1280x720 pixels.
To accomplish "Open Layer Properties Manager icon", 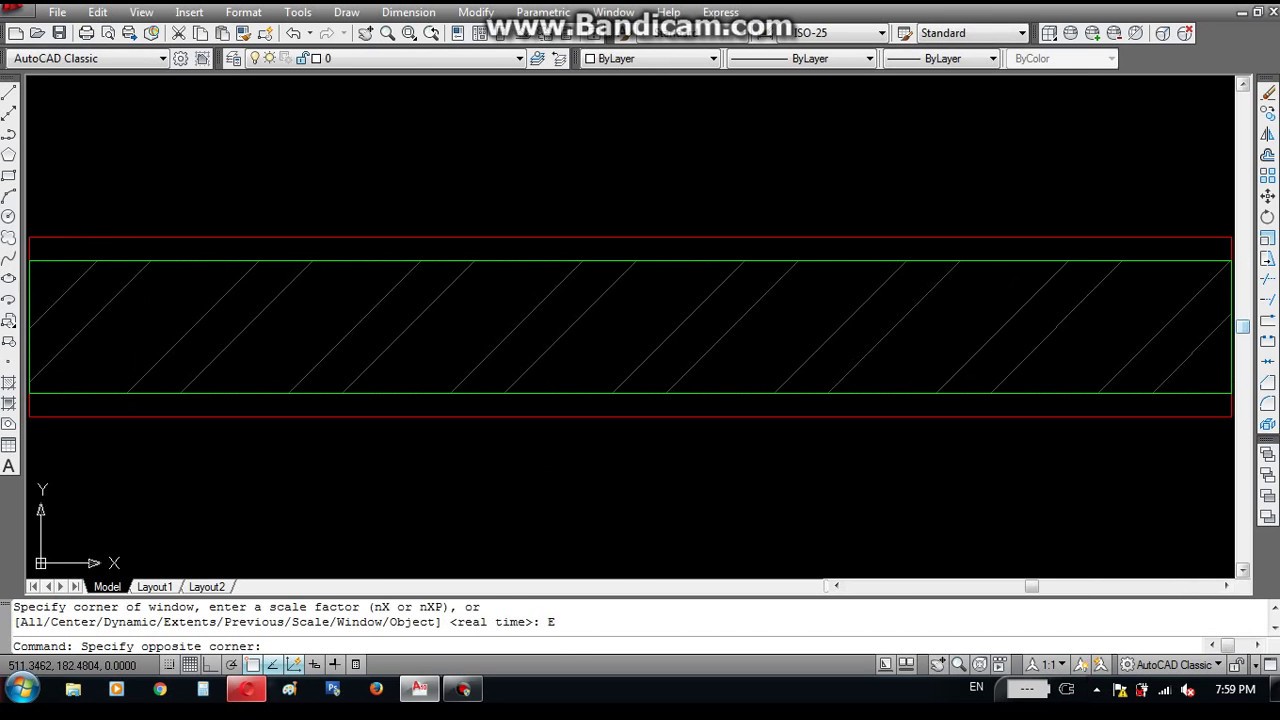I will (x=233, y=58).
